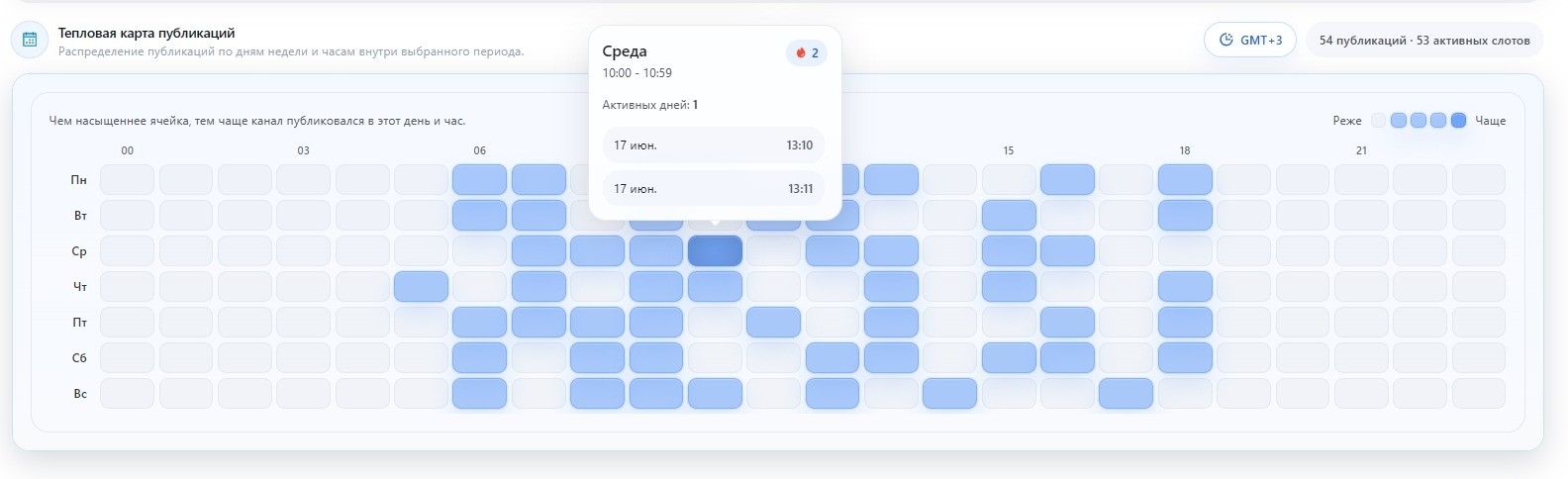The image size is (1568, 479).
Task: Select the Friday 11:00 active heatmap cell
Action: point(773,322)
